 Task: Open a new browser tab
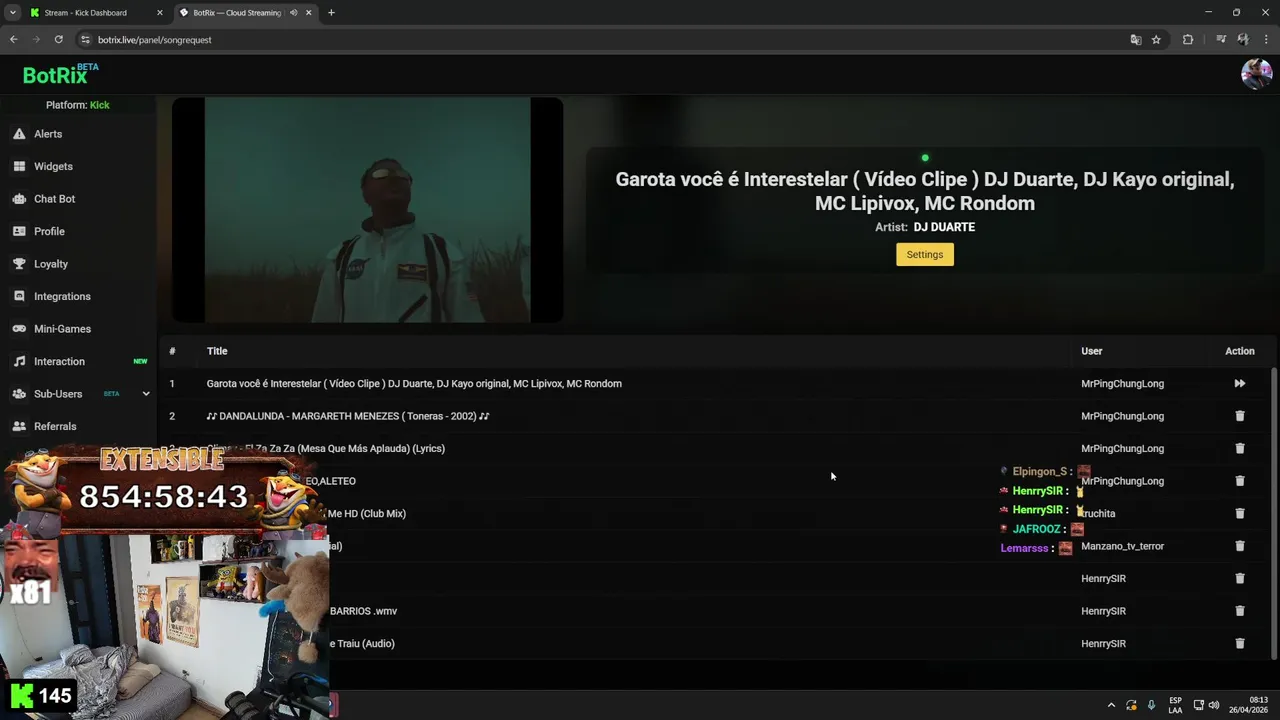pyautogui.click(x=331, y=13)
